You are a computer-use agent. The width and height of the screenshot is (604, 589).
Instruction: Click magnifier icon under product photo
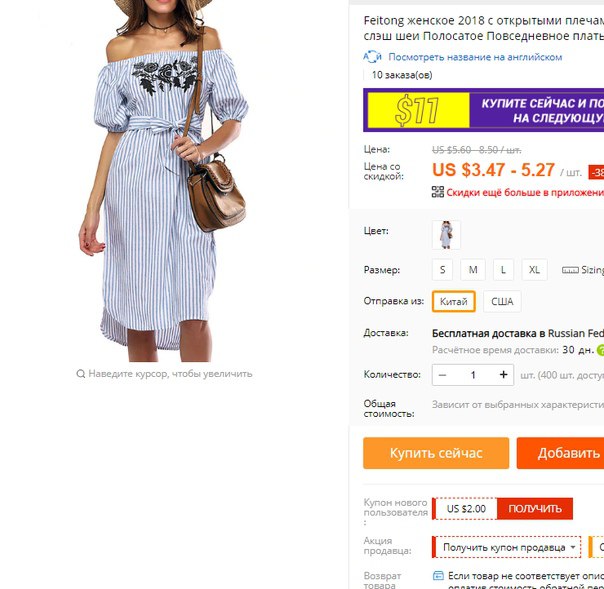pyautogui.click(x=81, y=374)
